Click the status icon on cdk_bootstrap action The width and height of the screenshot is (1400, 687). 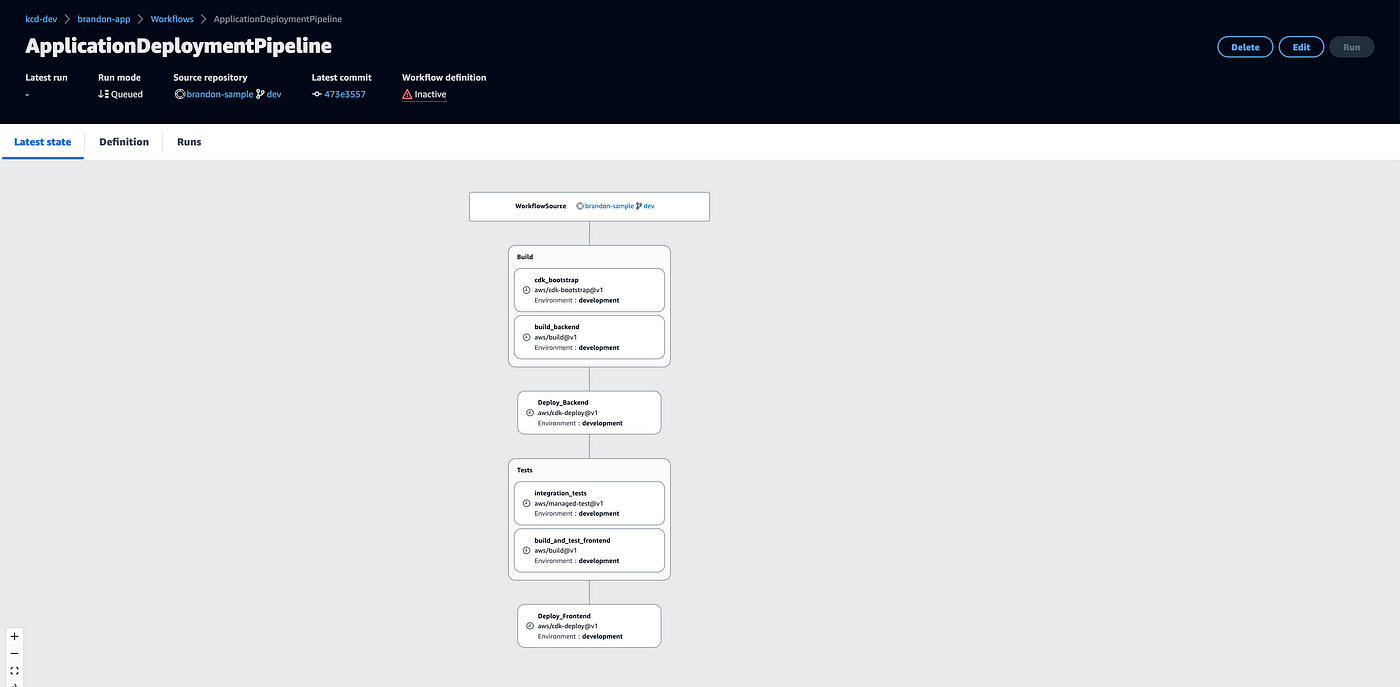(x=526, y=290)
